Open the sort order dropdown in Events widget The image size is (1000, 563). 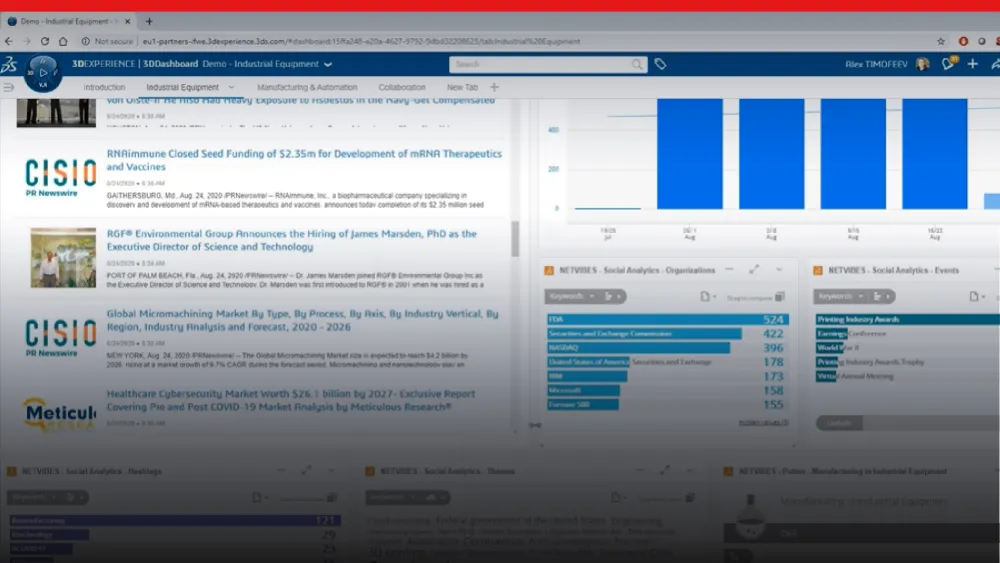[x=881, y=296]
